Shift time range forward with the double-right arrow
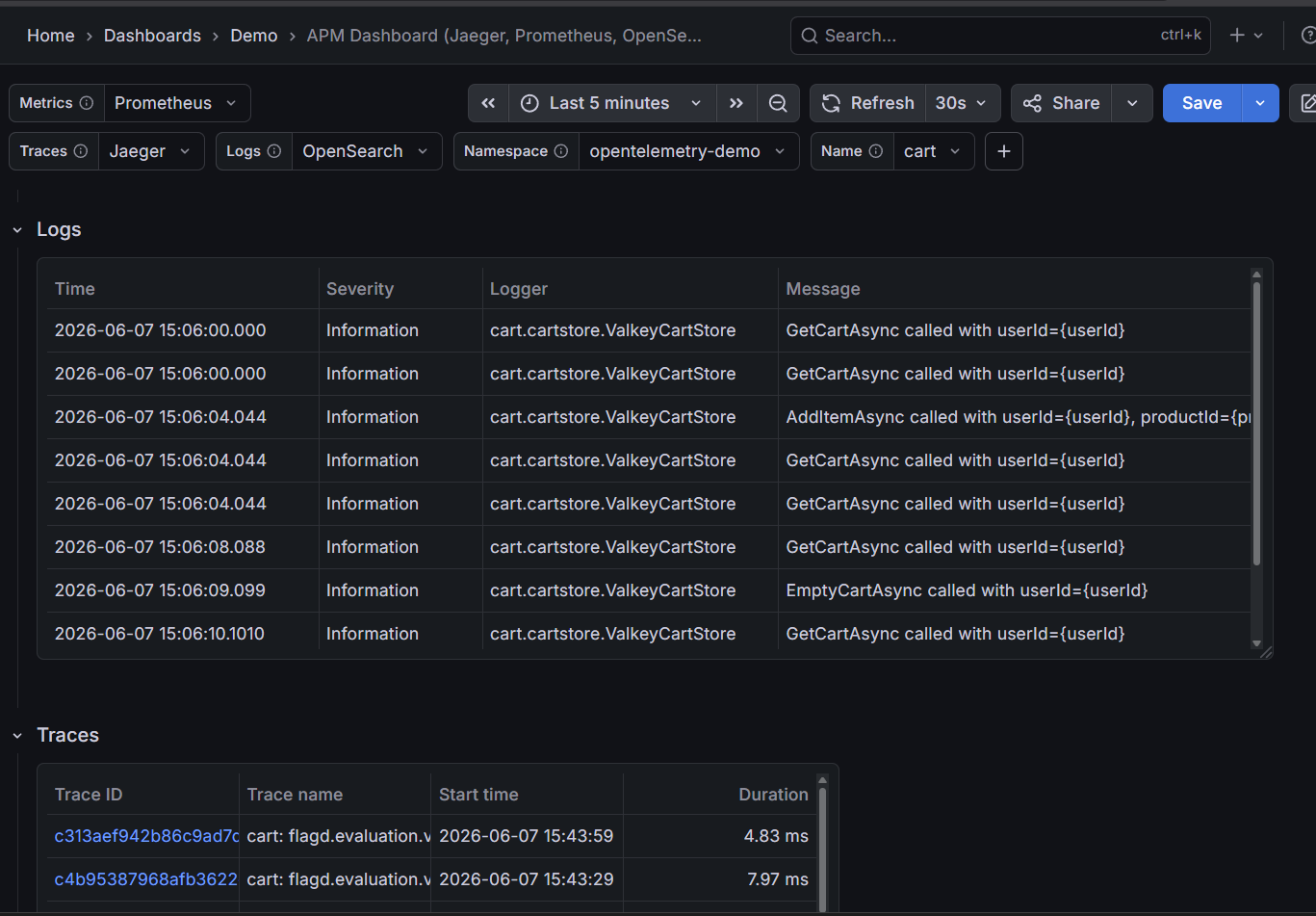 point(736,103)
